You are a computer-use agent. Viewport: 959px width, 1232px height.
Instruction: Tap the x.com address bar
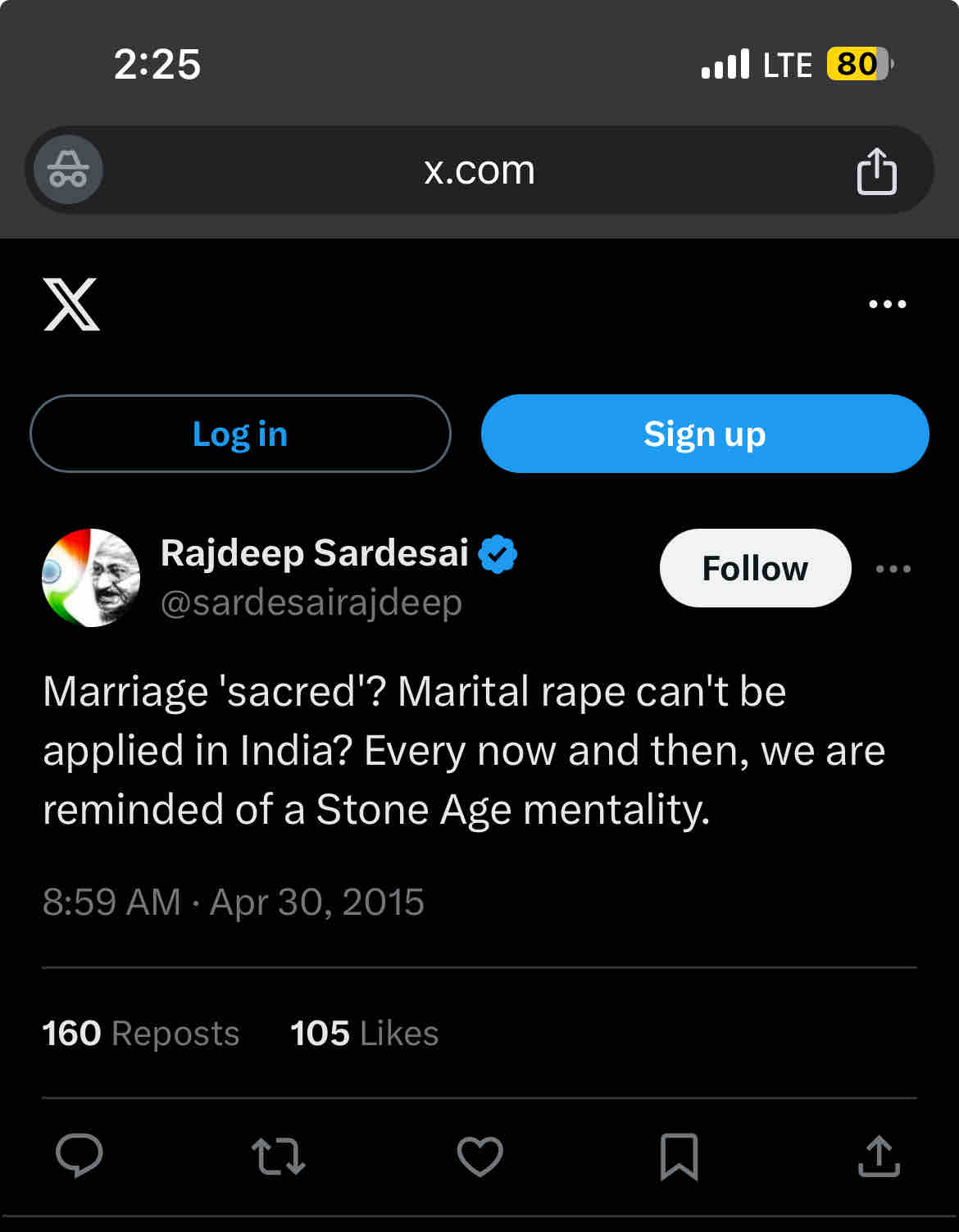pyautogui.click(x=479, y=170)
